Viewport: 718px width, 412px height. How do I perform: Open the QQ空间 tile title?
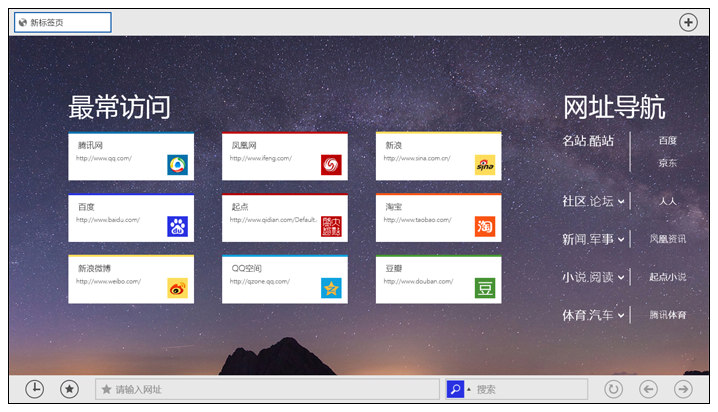tap(246, 268)
